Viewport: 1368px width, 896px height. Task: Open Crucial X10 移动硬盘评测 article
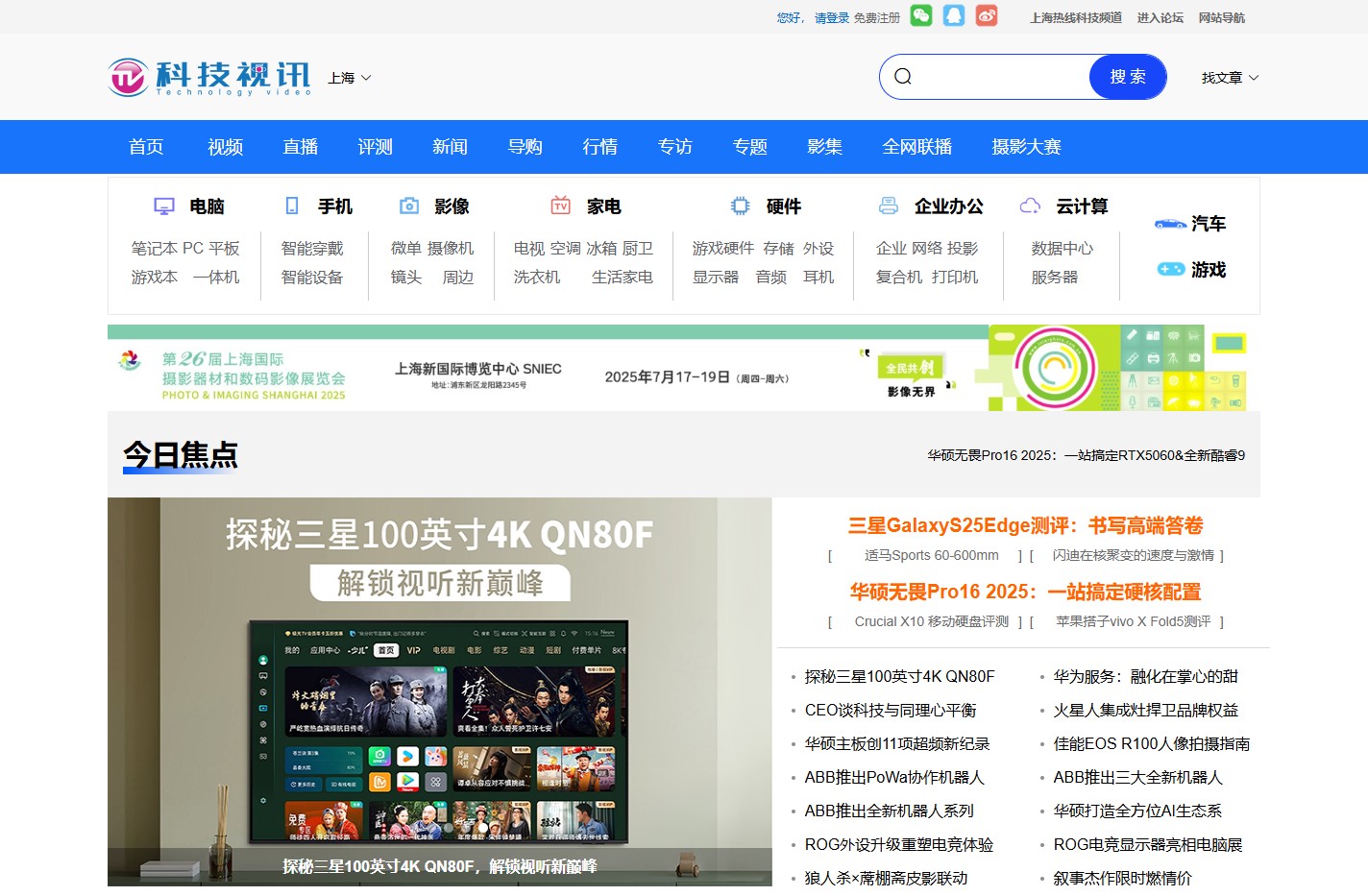(932, 621)
